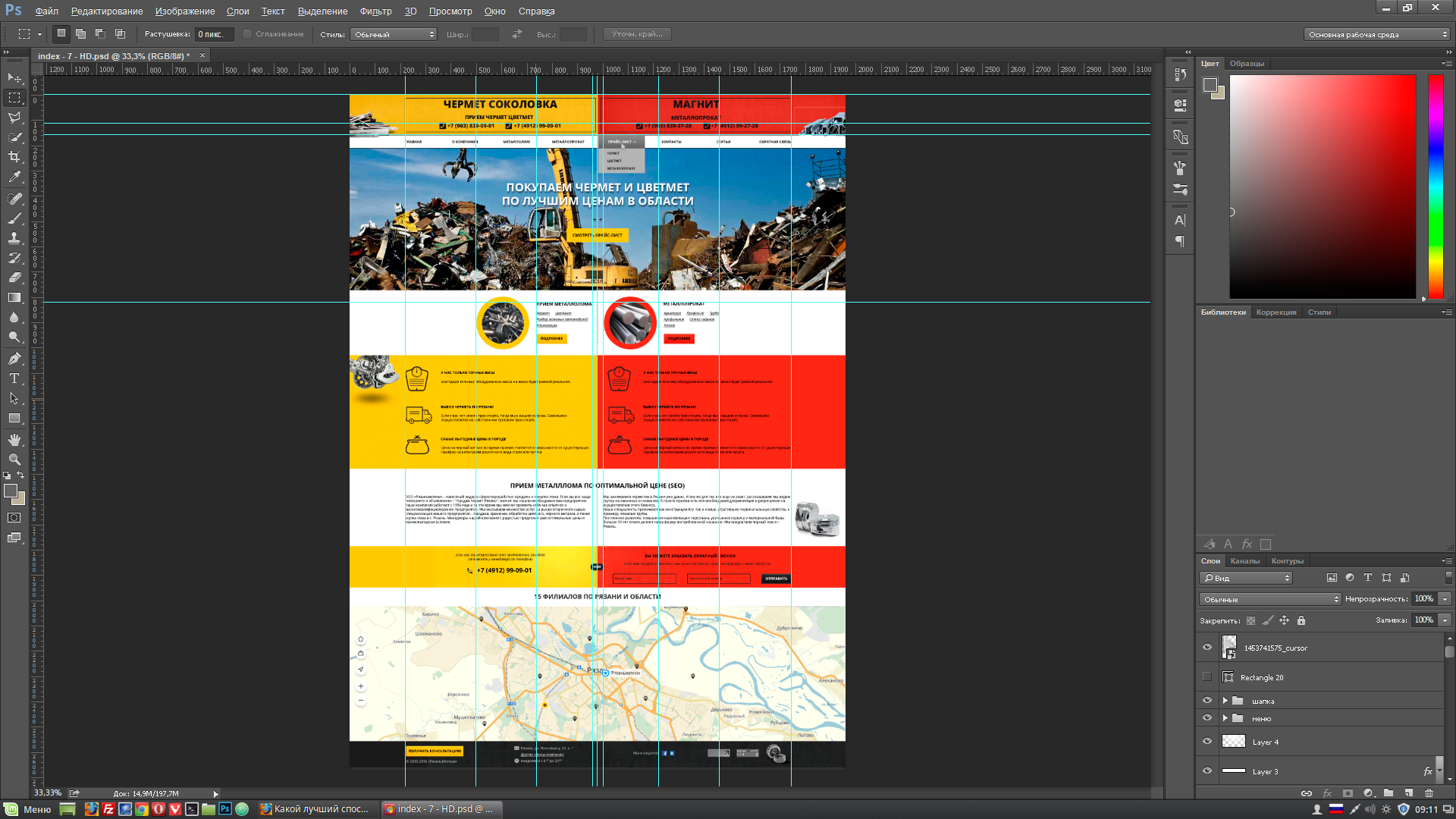Select the History Brush tool

point(14,258)
